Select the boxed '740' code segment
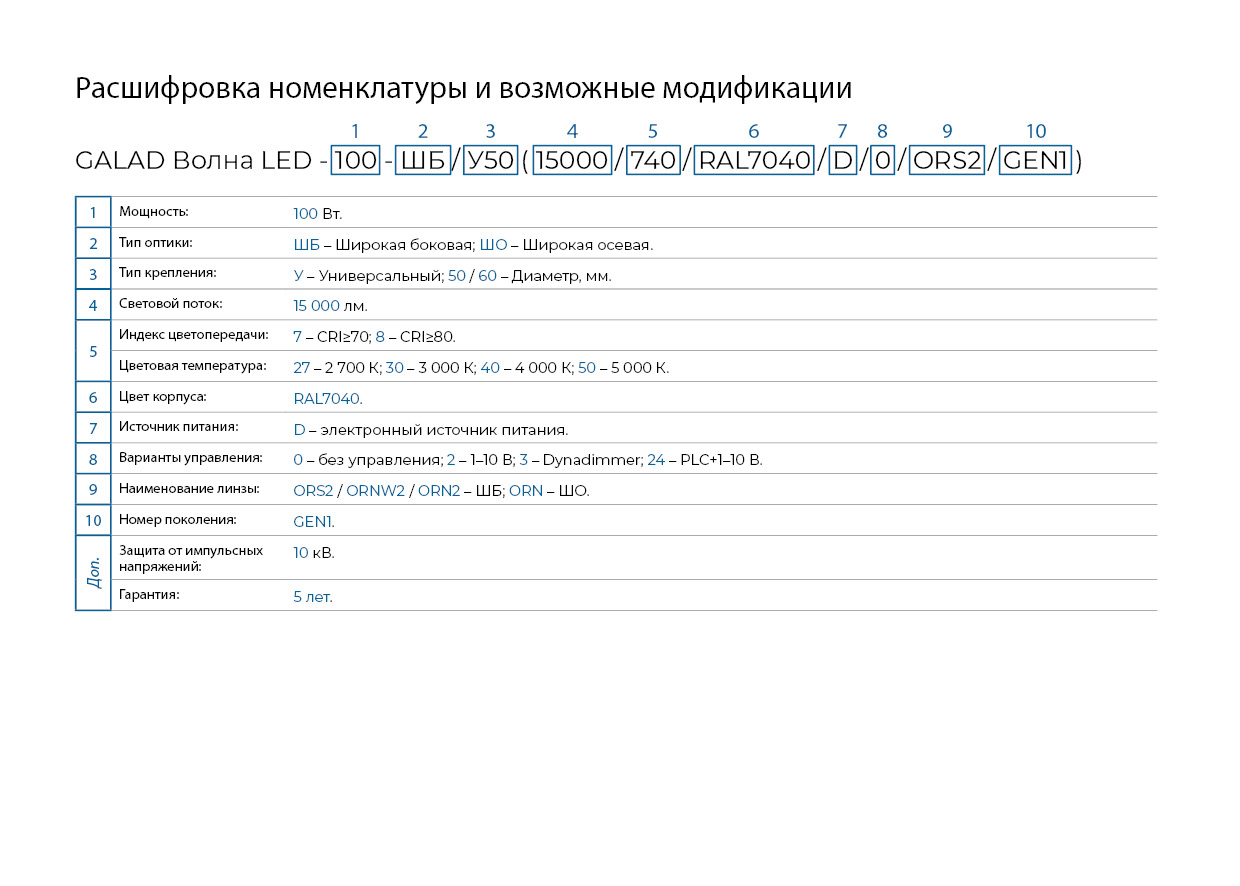 coord(653,161)
